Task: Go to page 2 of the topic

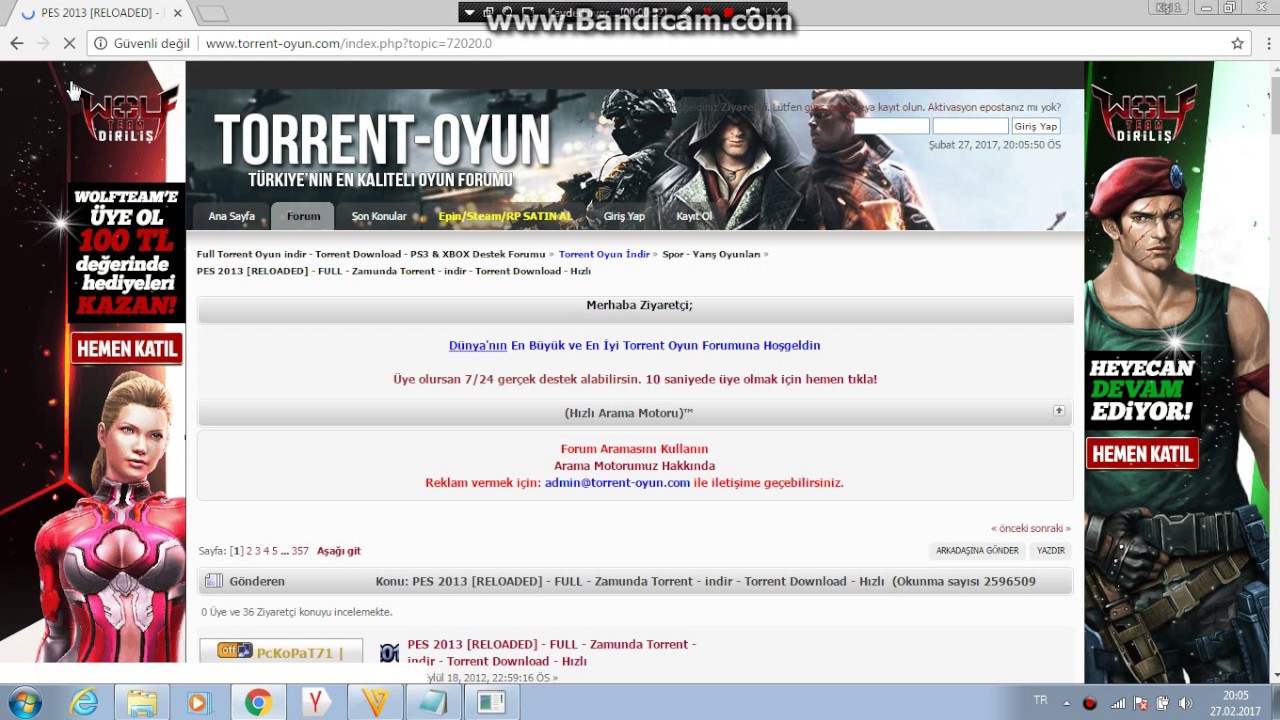Action: click(x=250, y=551)
